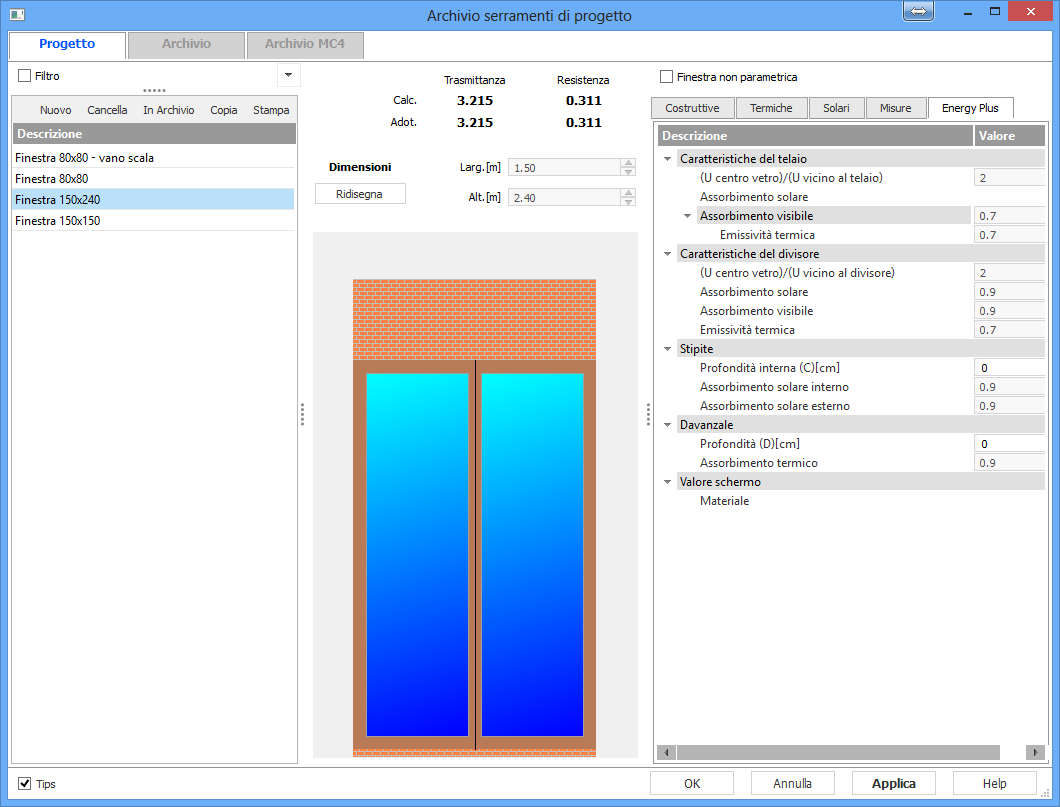Open the Filtro dropdown arrow
Image resolution: width=1060 pixels, height=807 pixels.
(288, 75)
